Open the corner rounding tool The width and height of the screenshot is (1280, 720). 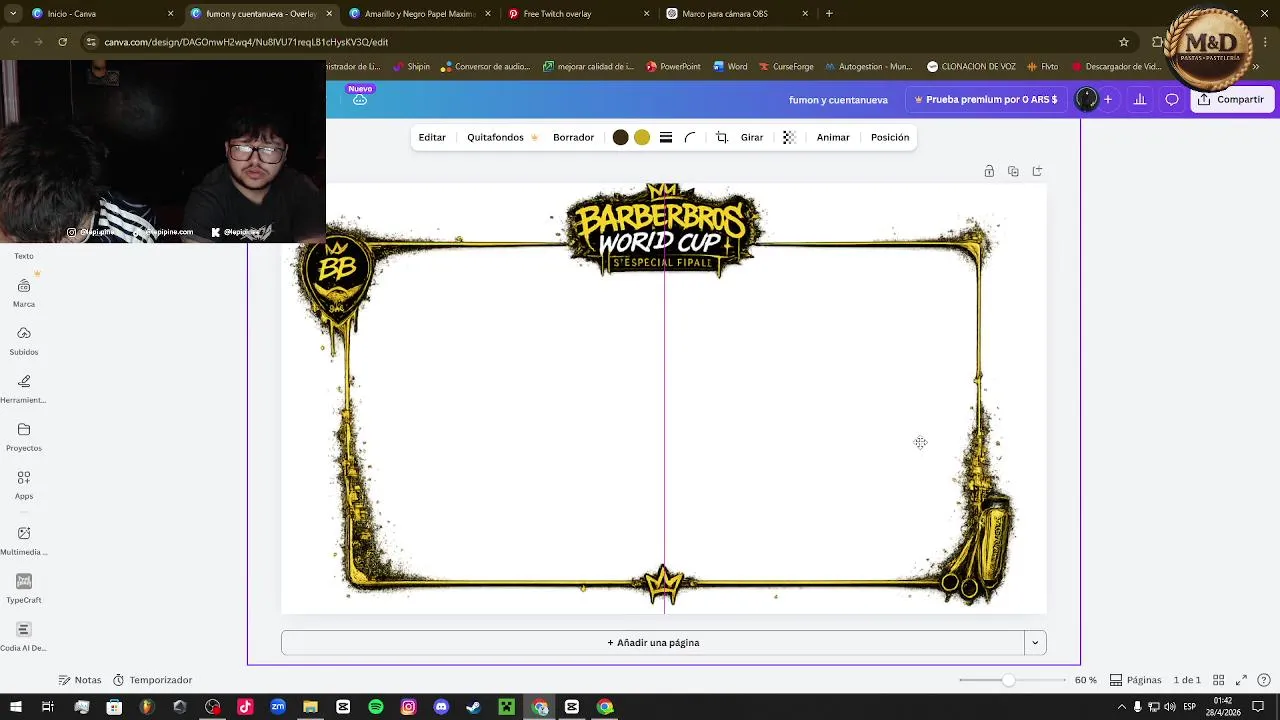tap(690, 138)
